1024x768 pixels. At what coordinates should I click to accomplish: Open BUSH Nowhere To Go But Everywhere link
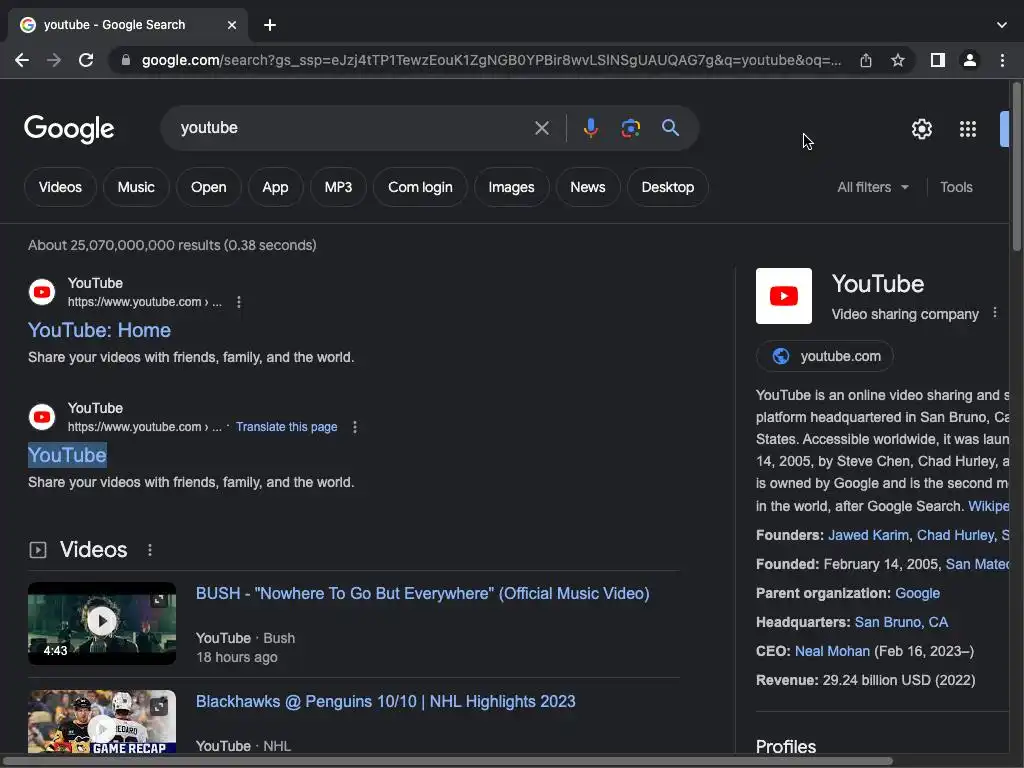(x=423, y=594)
